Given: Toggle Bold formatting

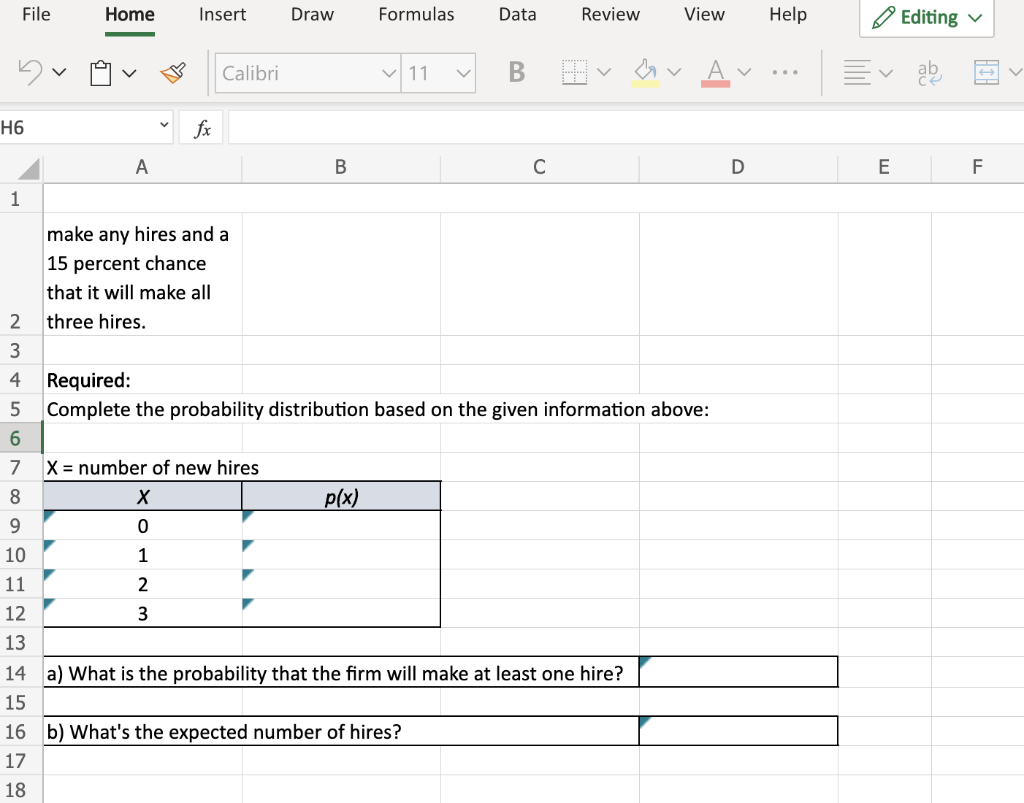Looking at the screenshot, I should pos(516,72).
